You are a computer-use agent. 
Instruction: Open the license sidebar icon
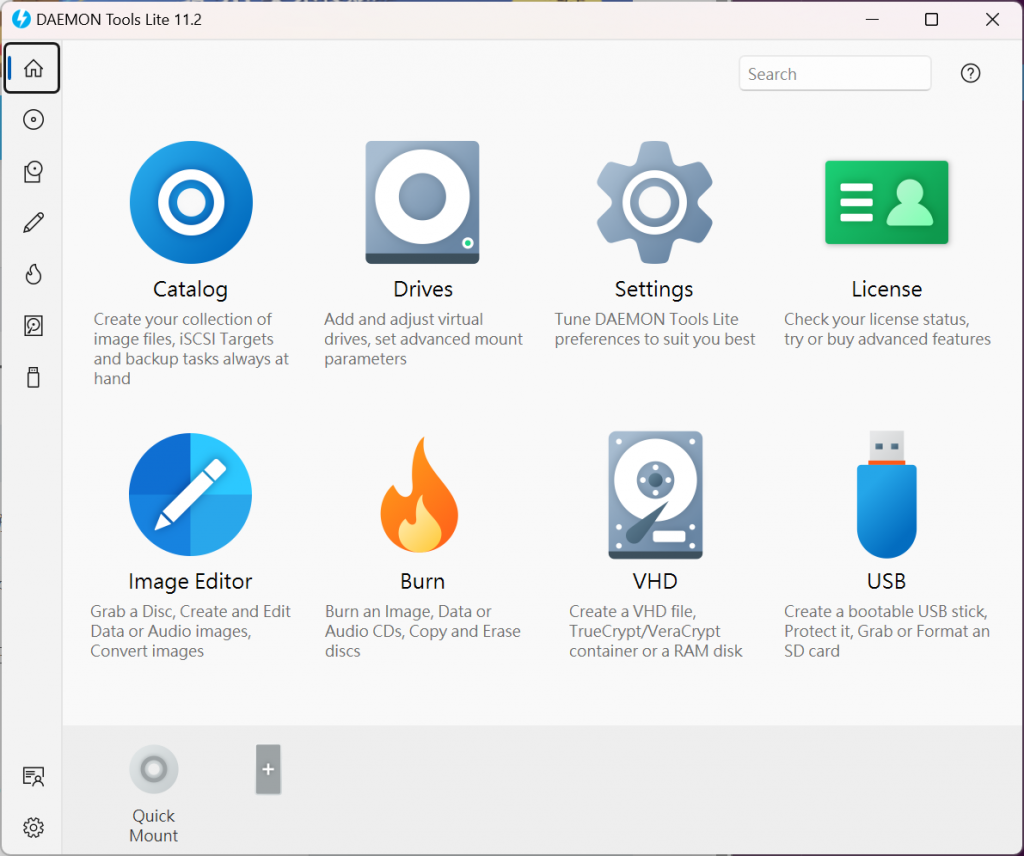pyautogui.click(x=33, y=776)
